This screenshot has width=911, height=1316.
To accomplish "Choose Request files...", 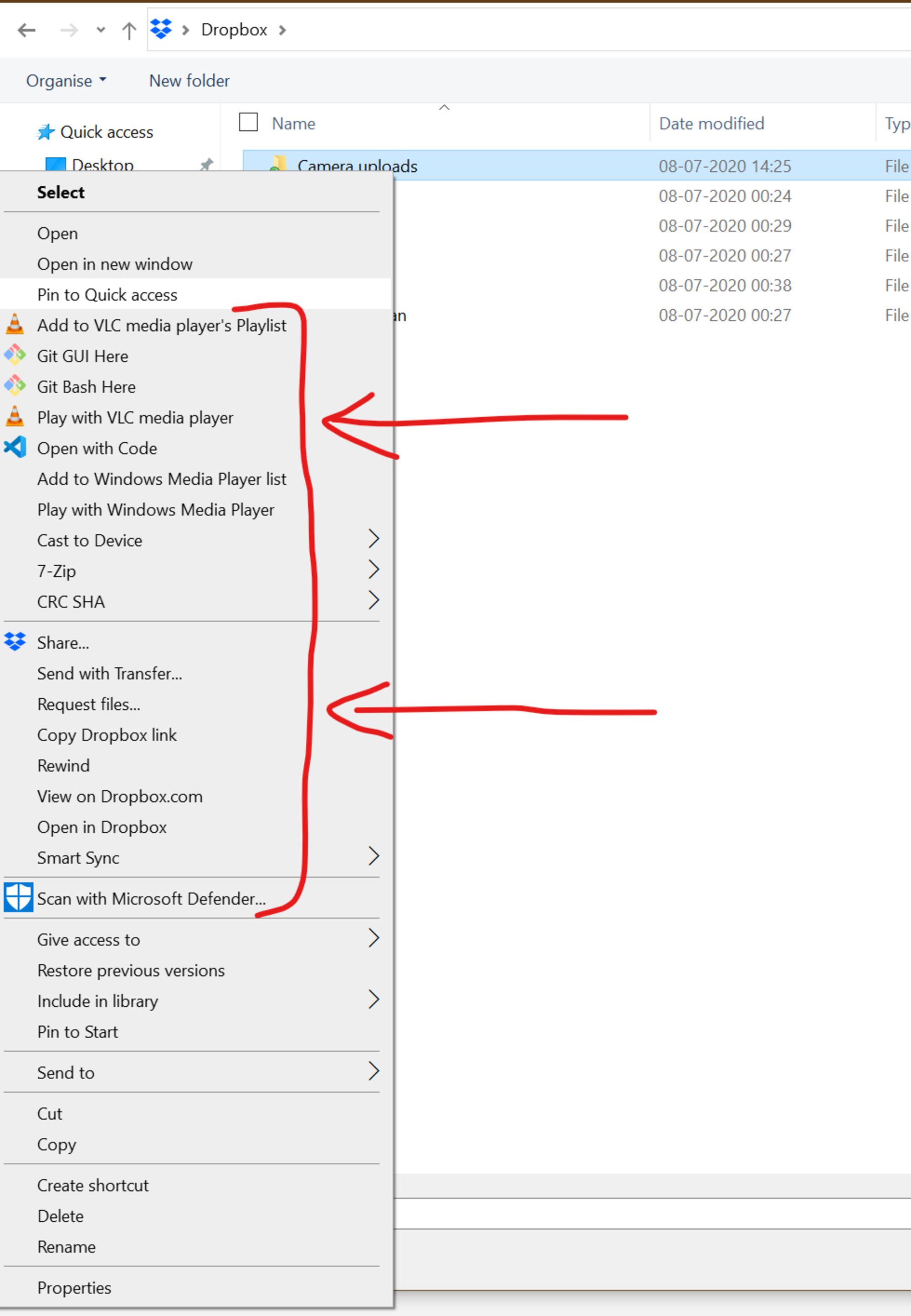I will [195, 704].
